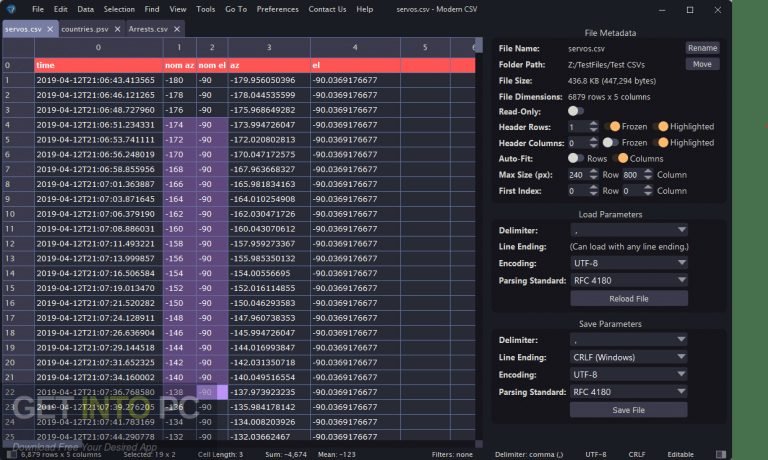Open Load Parameters Parsing Standard dropdown
The image size is (768, 460).
(629, 280)
